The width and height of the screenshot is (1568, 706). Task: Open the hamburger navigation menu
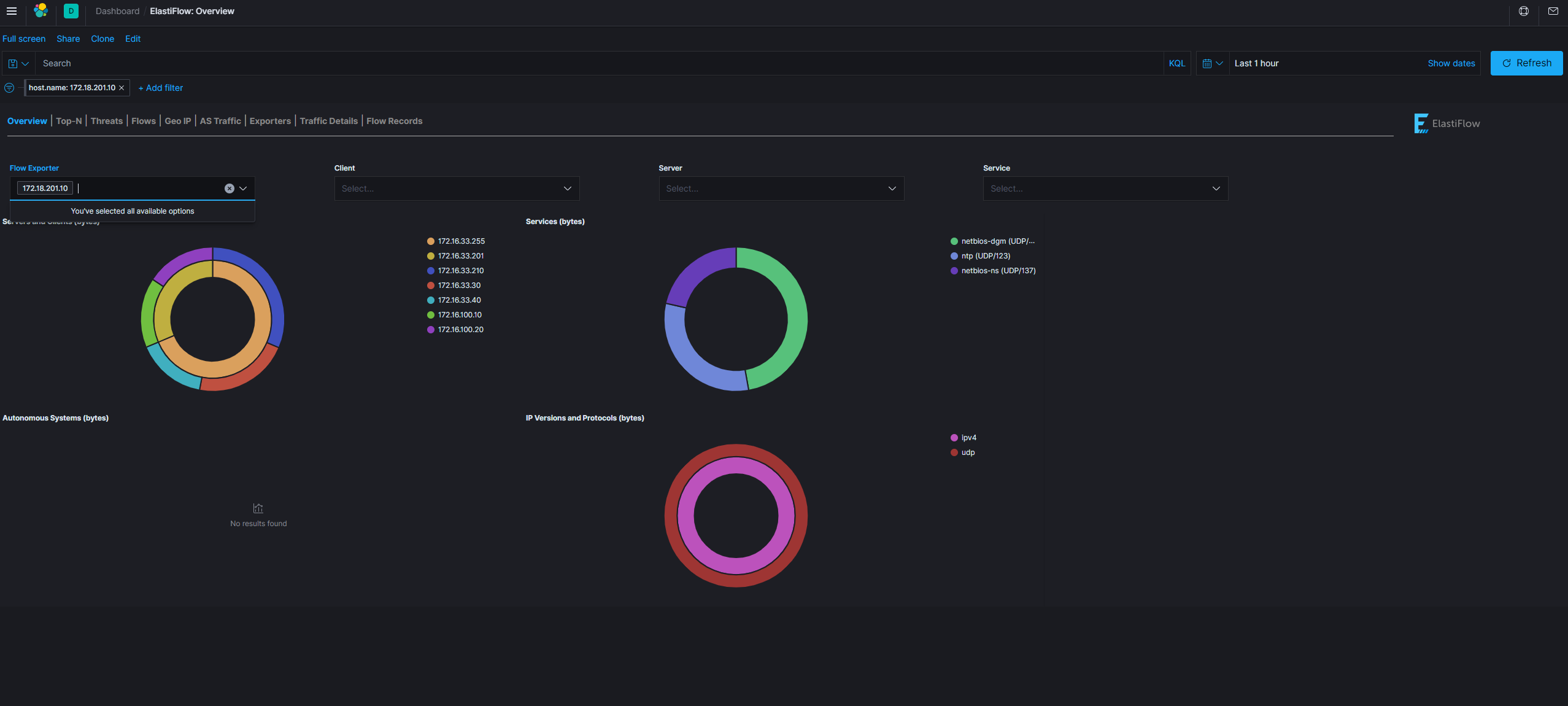[x=11, y=11]
